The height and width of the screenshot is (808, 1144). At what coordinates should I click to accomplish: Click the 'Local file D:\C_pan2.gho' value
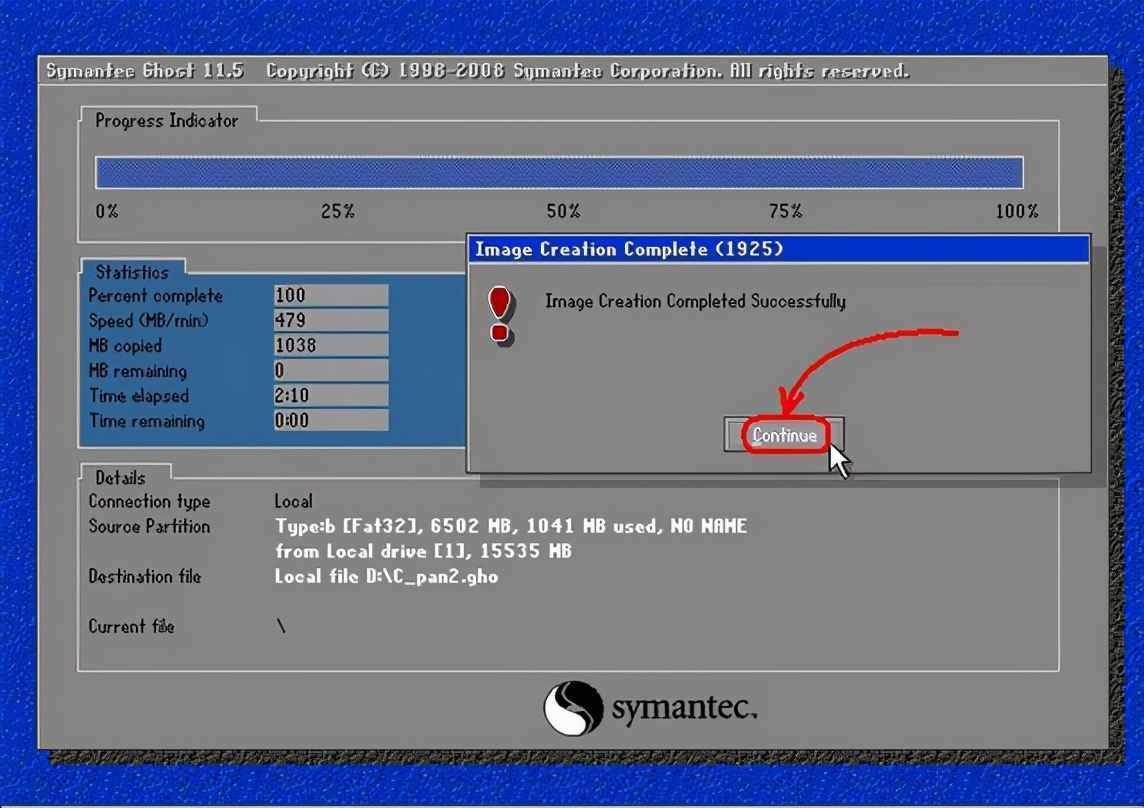click(x=386, y=577)
